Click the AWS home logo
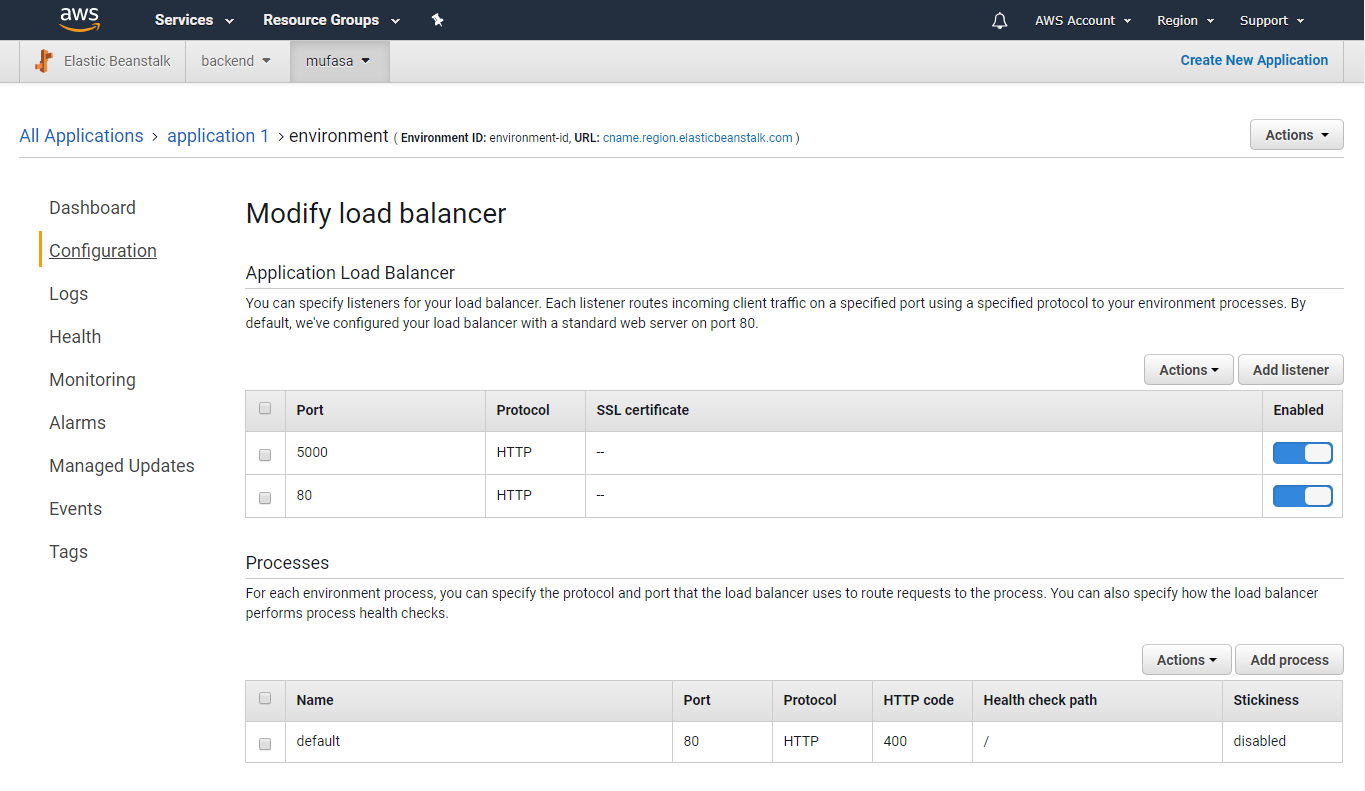 79,19
